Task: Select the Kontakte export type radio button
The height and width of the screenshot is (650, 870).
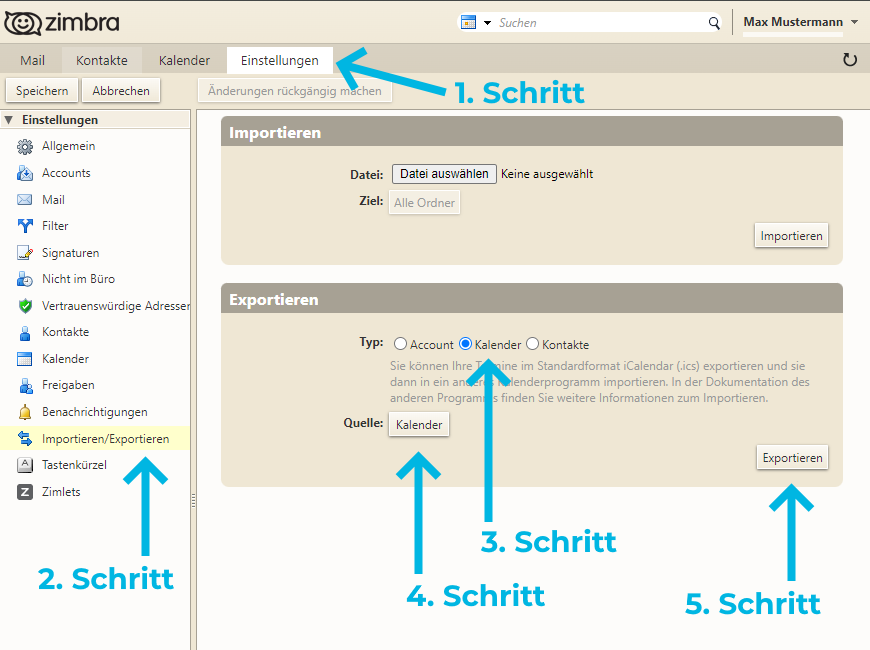Action: pyautogui.click(x=532, y=344)
